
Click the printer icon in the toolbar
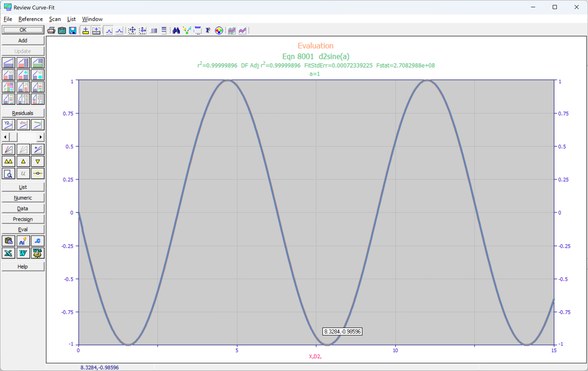(51, 30)
